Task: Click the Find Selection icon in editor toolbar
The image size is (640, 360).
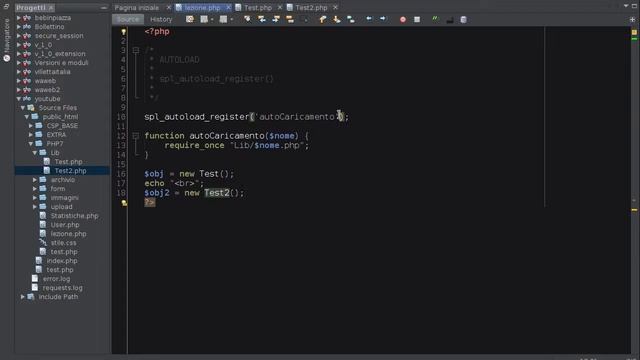Action: tap(247, 19)
